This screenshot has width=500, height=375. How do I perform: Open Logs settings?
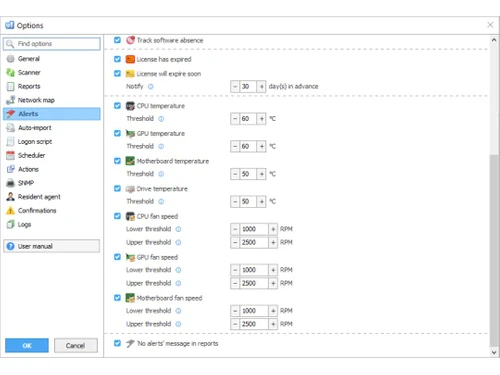point(52,224)
